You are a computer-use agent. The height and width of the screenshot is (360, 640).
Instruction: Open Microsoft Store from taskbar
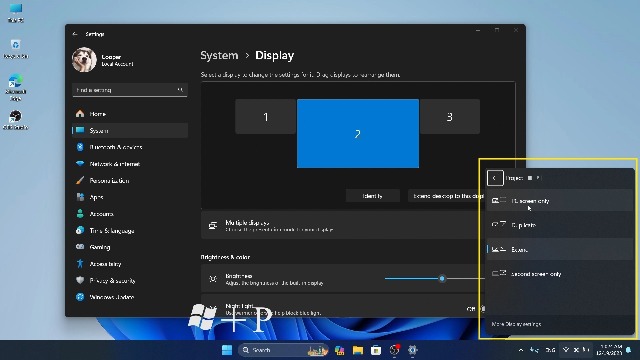coord(376,350)
